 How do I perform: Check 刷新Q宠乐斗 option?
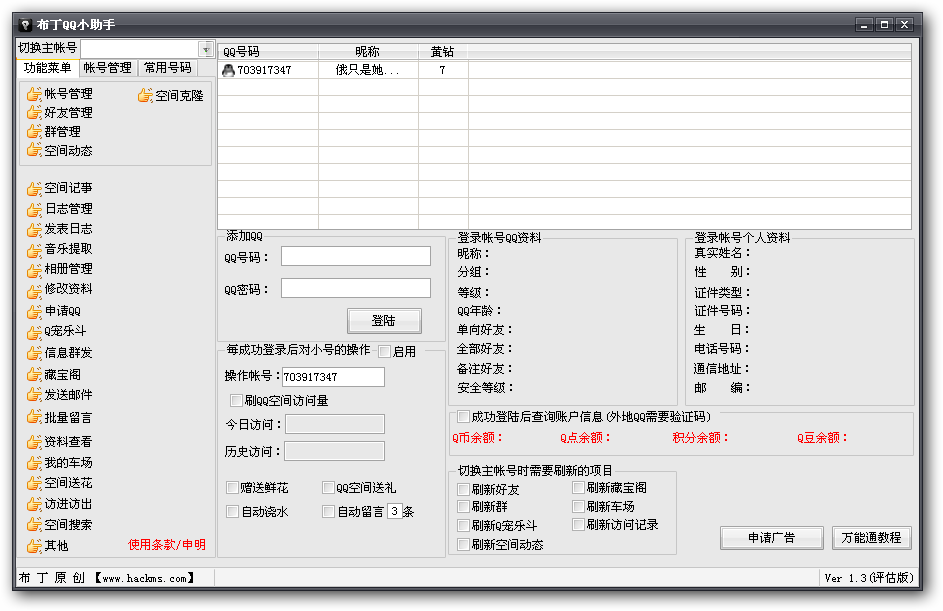(463, 526)
